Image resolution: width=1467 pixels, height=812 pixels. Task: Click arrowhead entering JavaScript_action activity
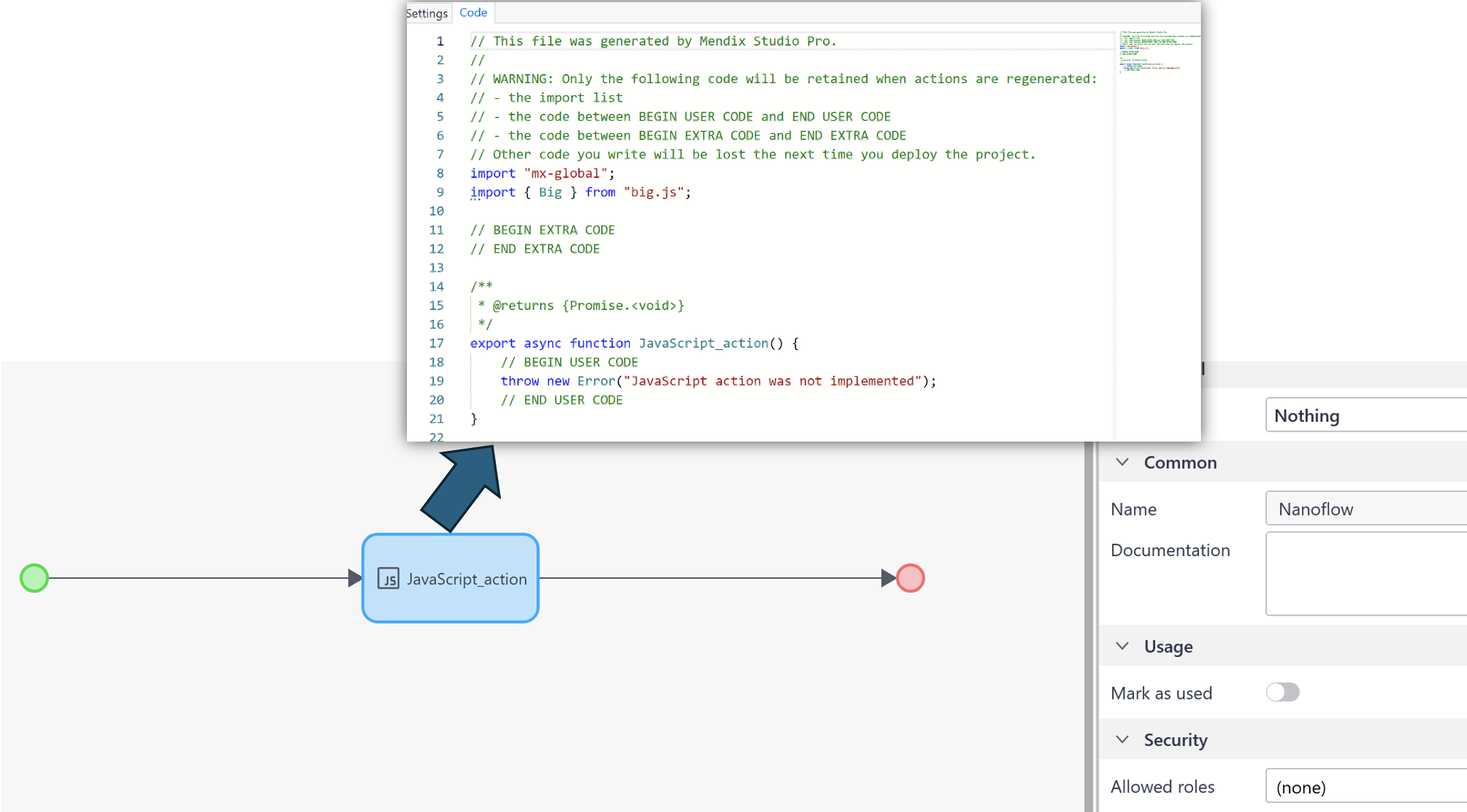[x=354, y=578]
